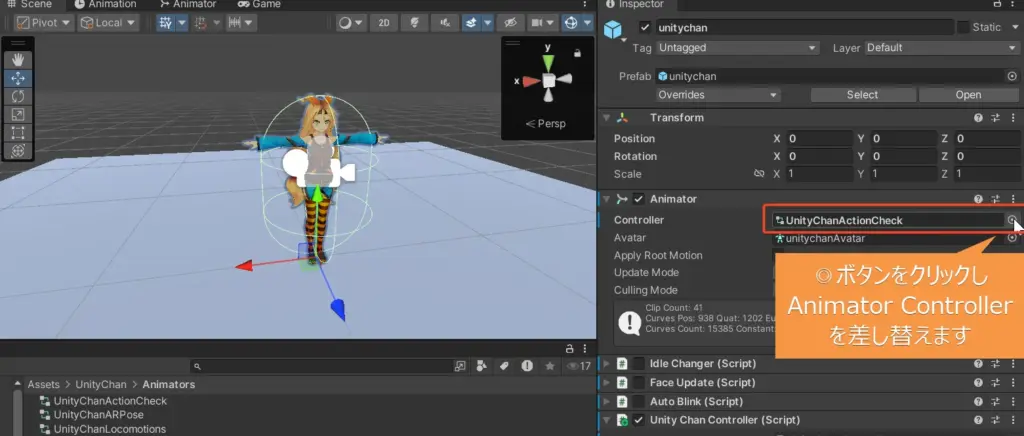Select the Rect tool

[18, 132]
